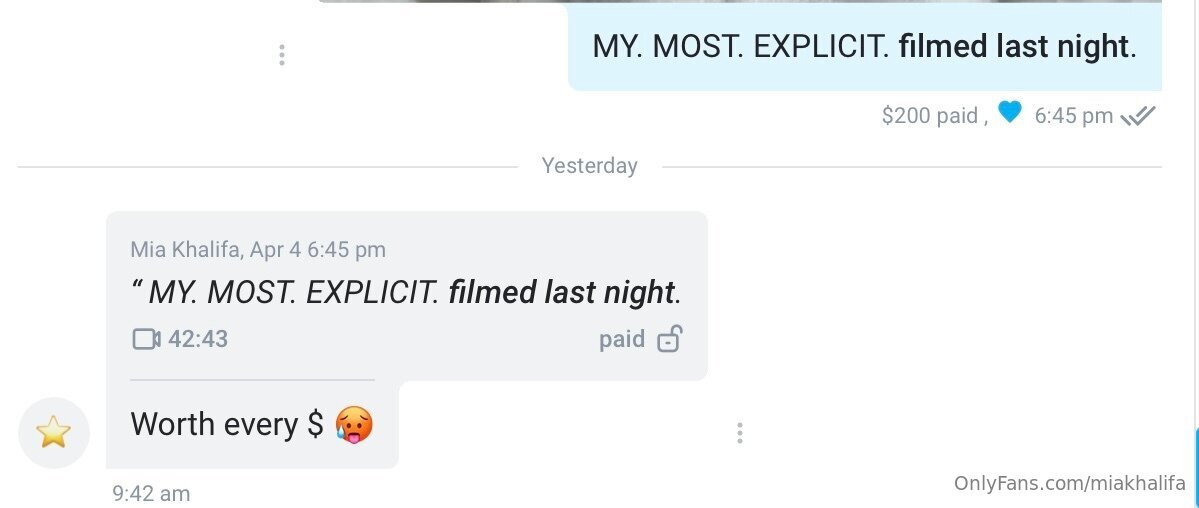
Task: Open three-dot menu next to 'Worth every $' reply
Action: pos(740,433)
